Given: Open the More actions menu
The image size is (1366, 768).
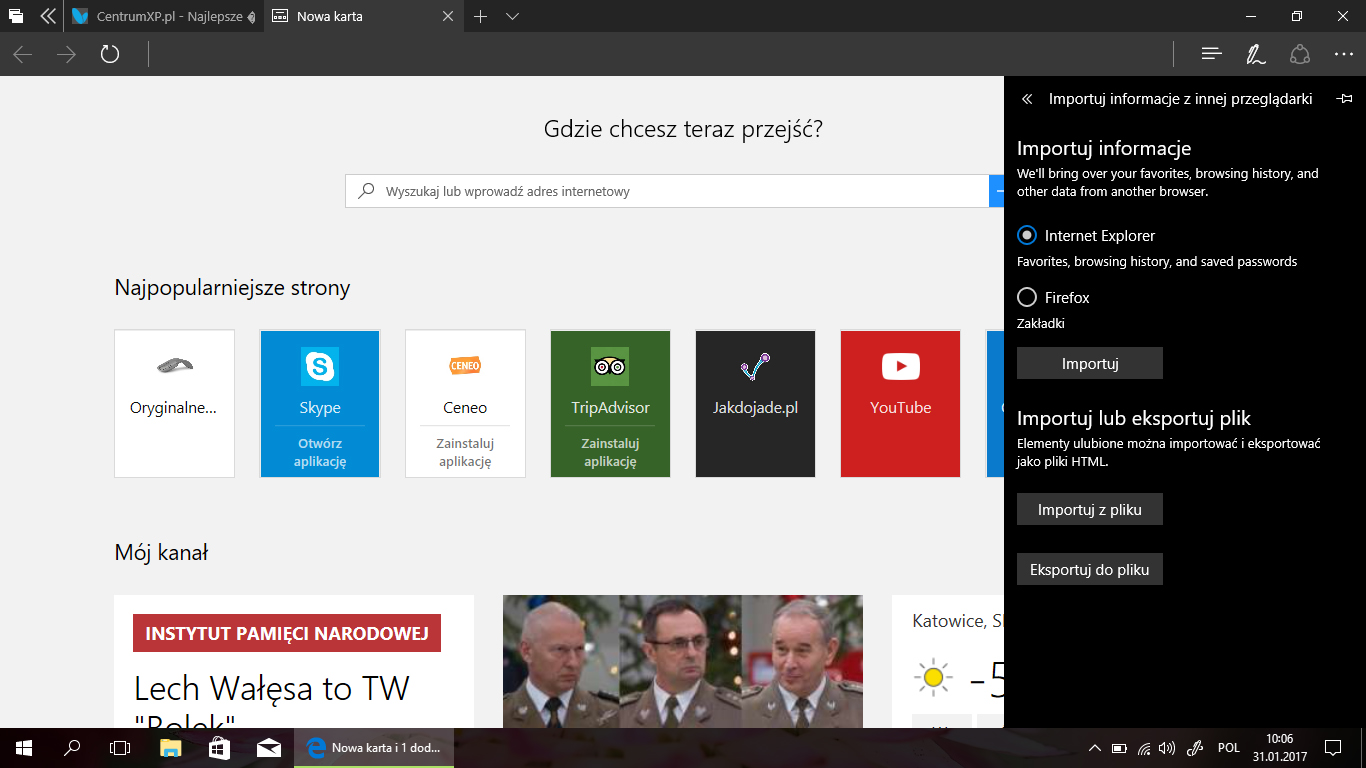Looking at the screenshot, I should [x=1343, y=54].
